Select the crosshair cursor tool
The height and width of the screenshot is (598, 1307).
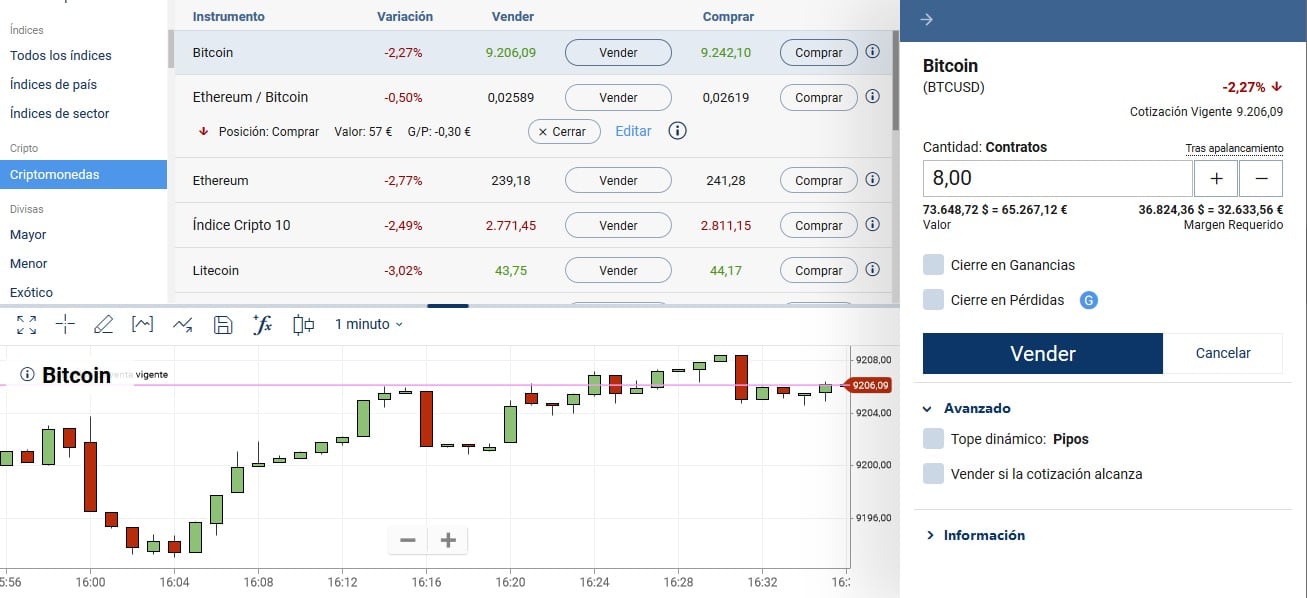pos(66,324)
